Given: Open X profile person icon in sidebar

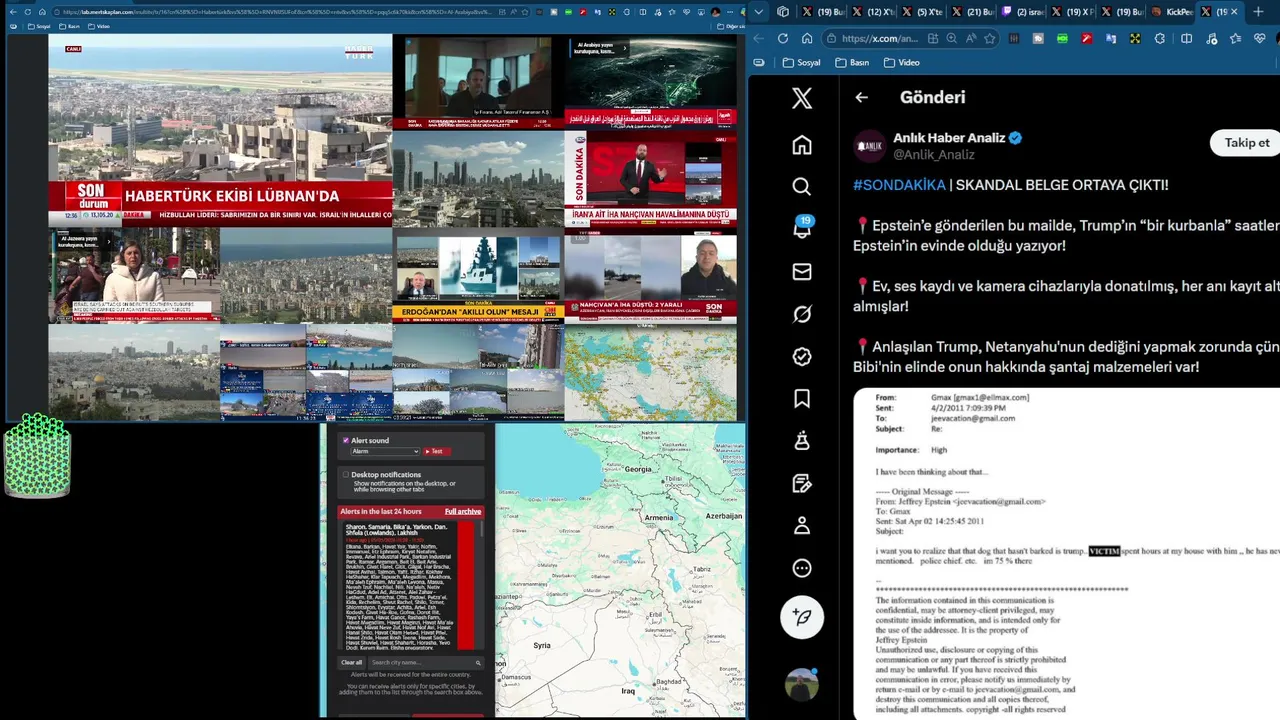Looking at the screenshot, I should coord(802,526).
